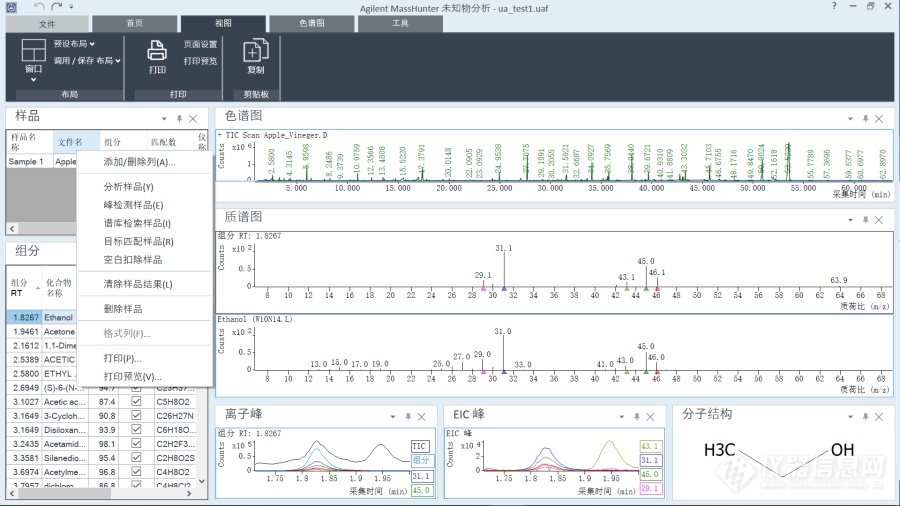
Task: Toggle checkbox in Disiloxan... row
Action: [136, 429]
